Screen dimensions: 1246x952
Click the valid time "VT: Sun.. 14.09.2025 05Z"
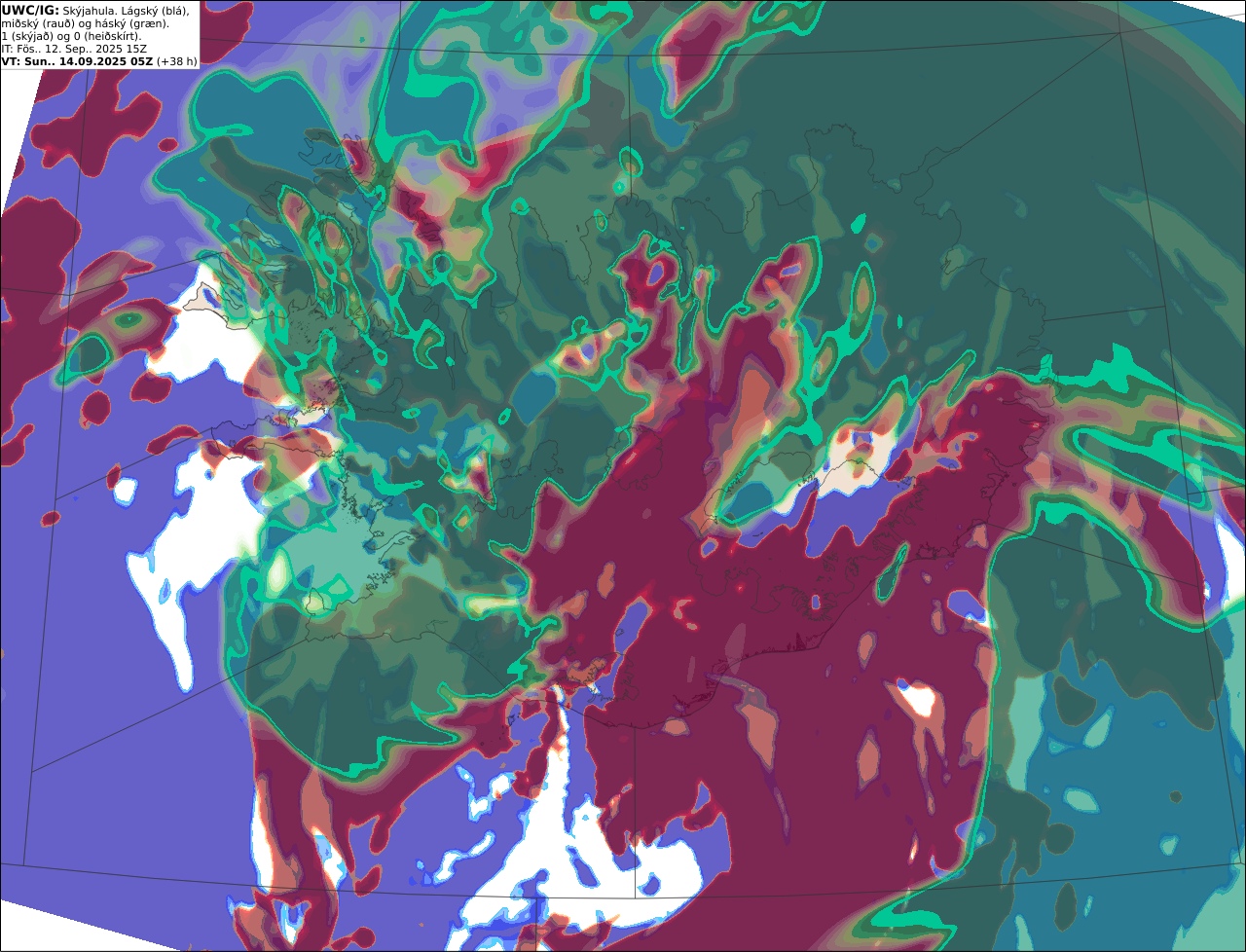pyautogui.click(x=77, y=60)
